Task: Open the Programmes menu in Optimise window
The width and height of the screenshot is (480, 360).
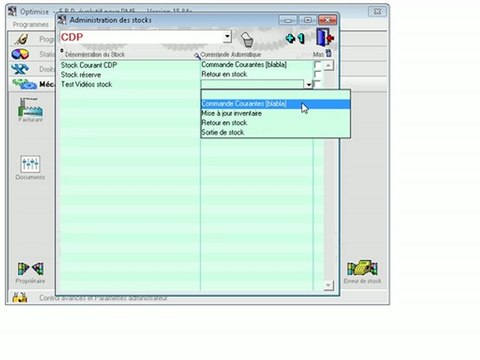Action: 31,24
